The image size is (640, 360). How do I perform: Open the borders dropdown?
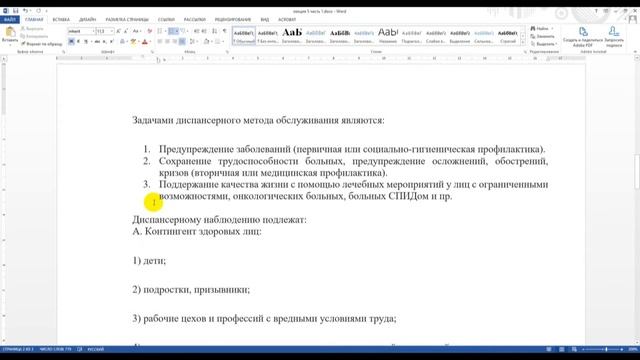[223, 42]
